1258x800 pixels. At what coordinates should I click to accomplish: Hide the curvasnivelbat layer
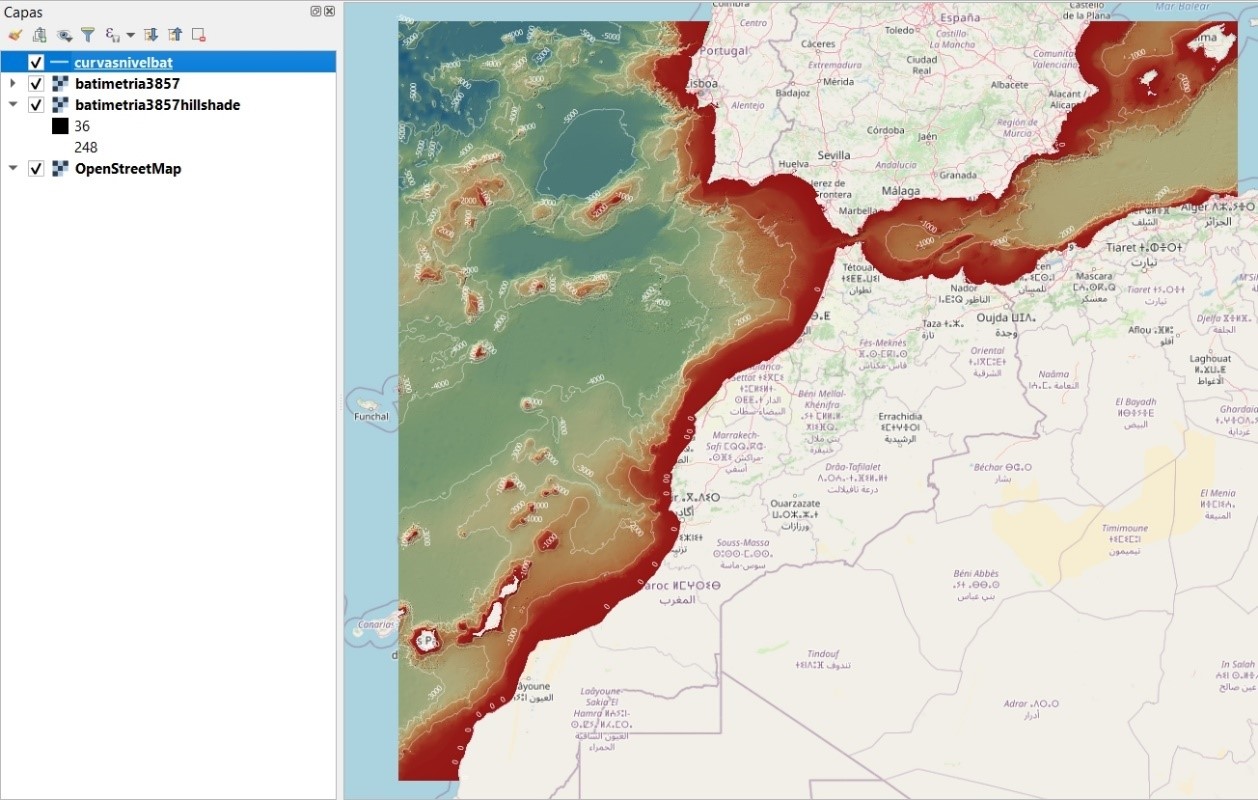(36, 62)
